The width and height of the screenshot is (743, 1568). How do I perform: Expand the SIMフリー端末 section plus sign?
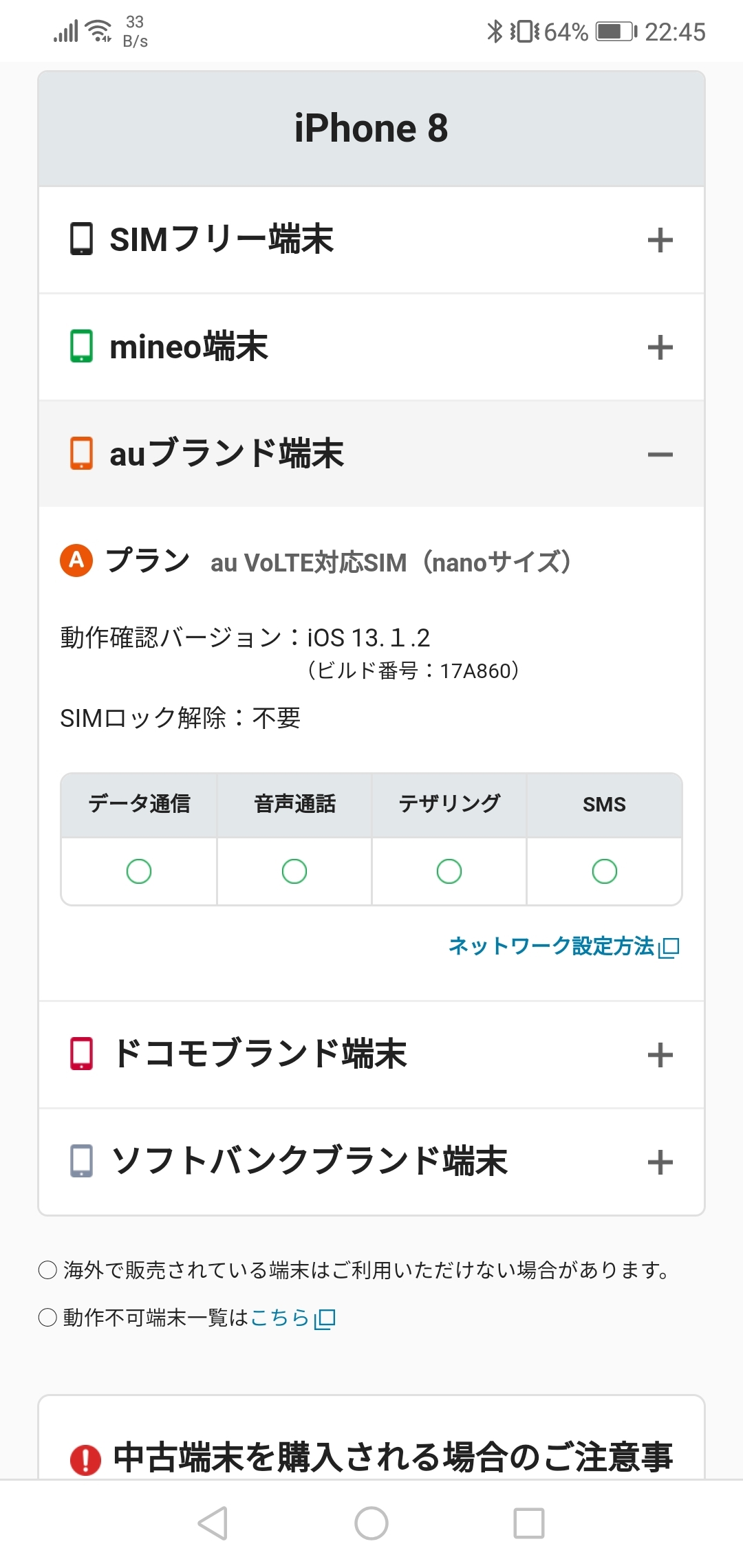click(660, 240)
